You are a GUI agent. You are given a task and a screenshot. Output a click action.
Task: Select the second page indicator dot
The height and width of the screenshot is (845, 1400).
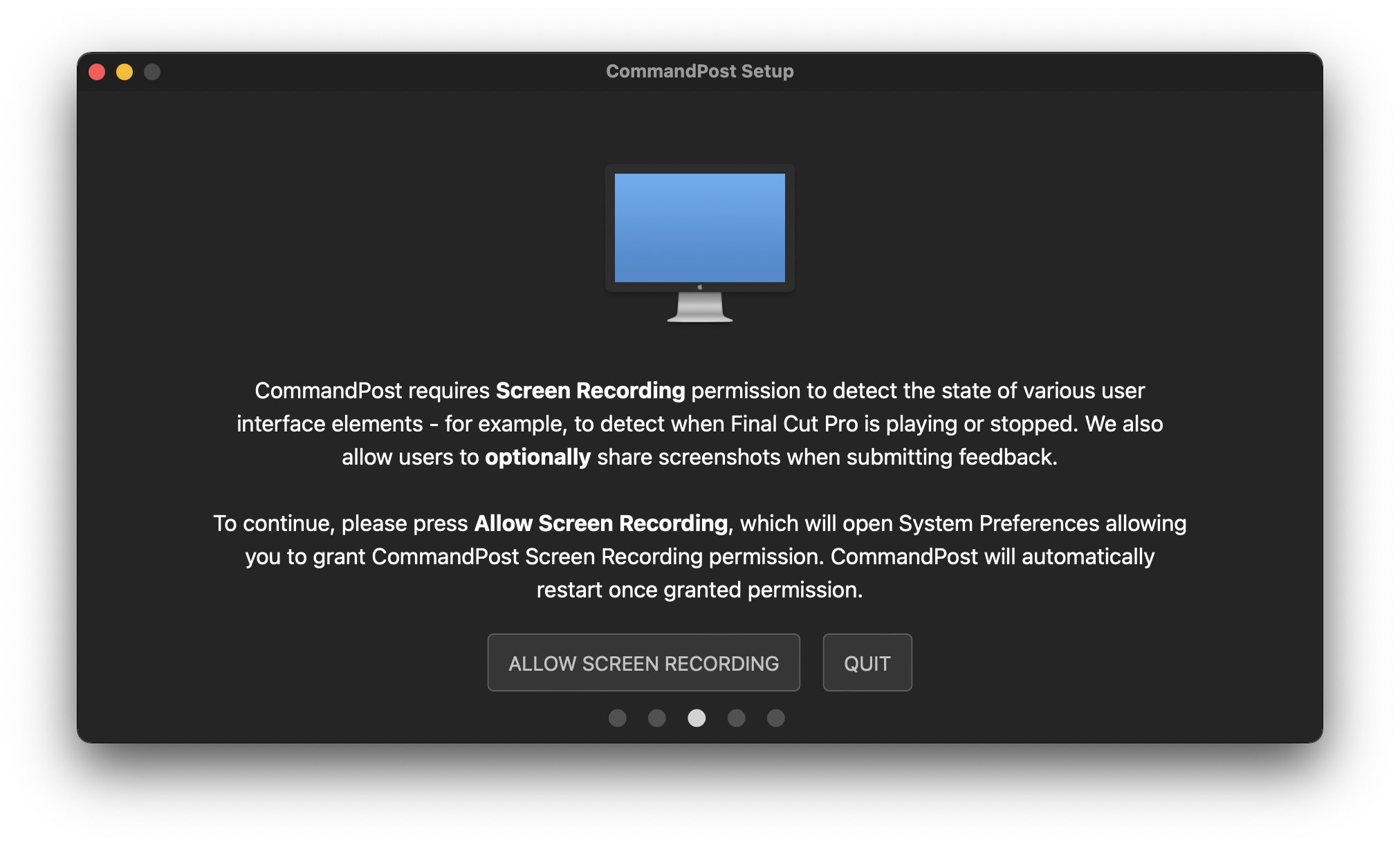coord(656,718)
